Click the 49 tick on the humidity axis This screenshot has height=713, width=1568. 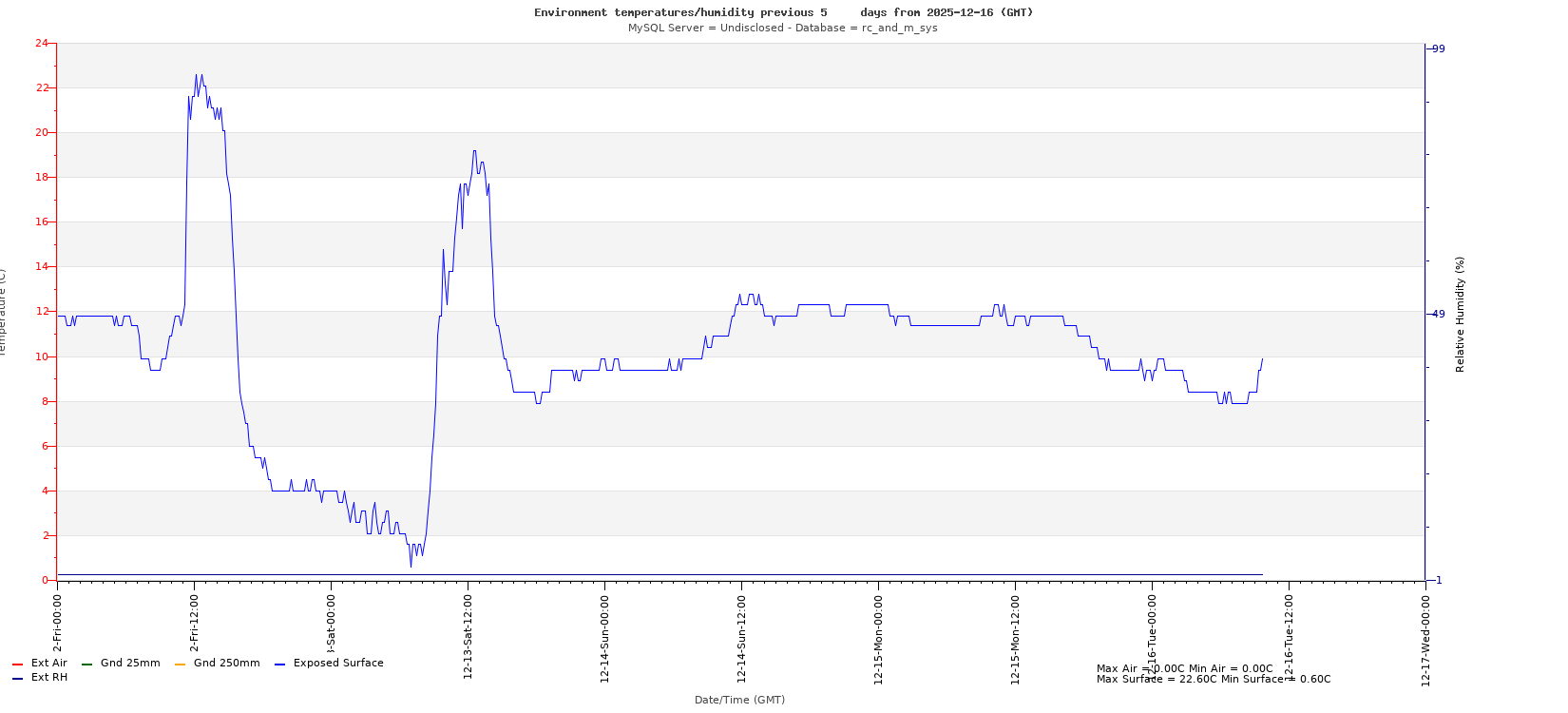(1438, 314)
